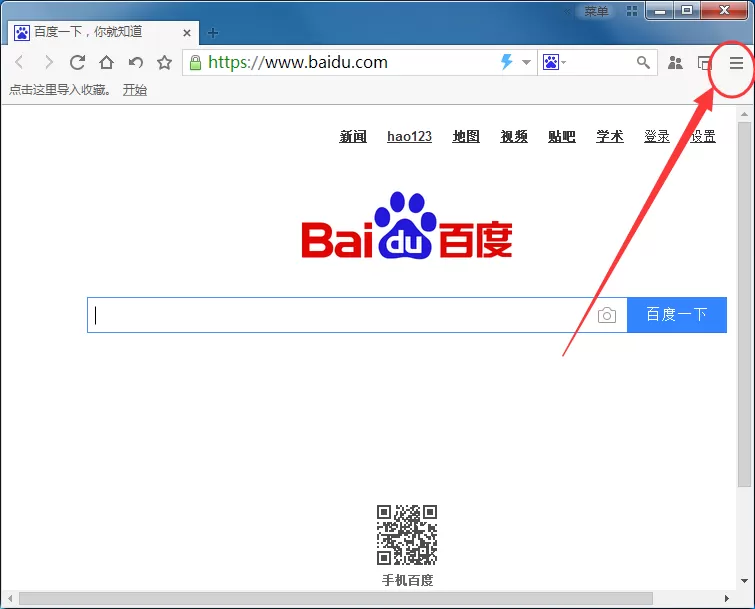
Task: Open the 视频 link
Action: tap(514, 136)
